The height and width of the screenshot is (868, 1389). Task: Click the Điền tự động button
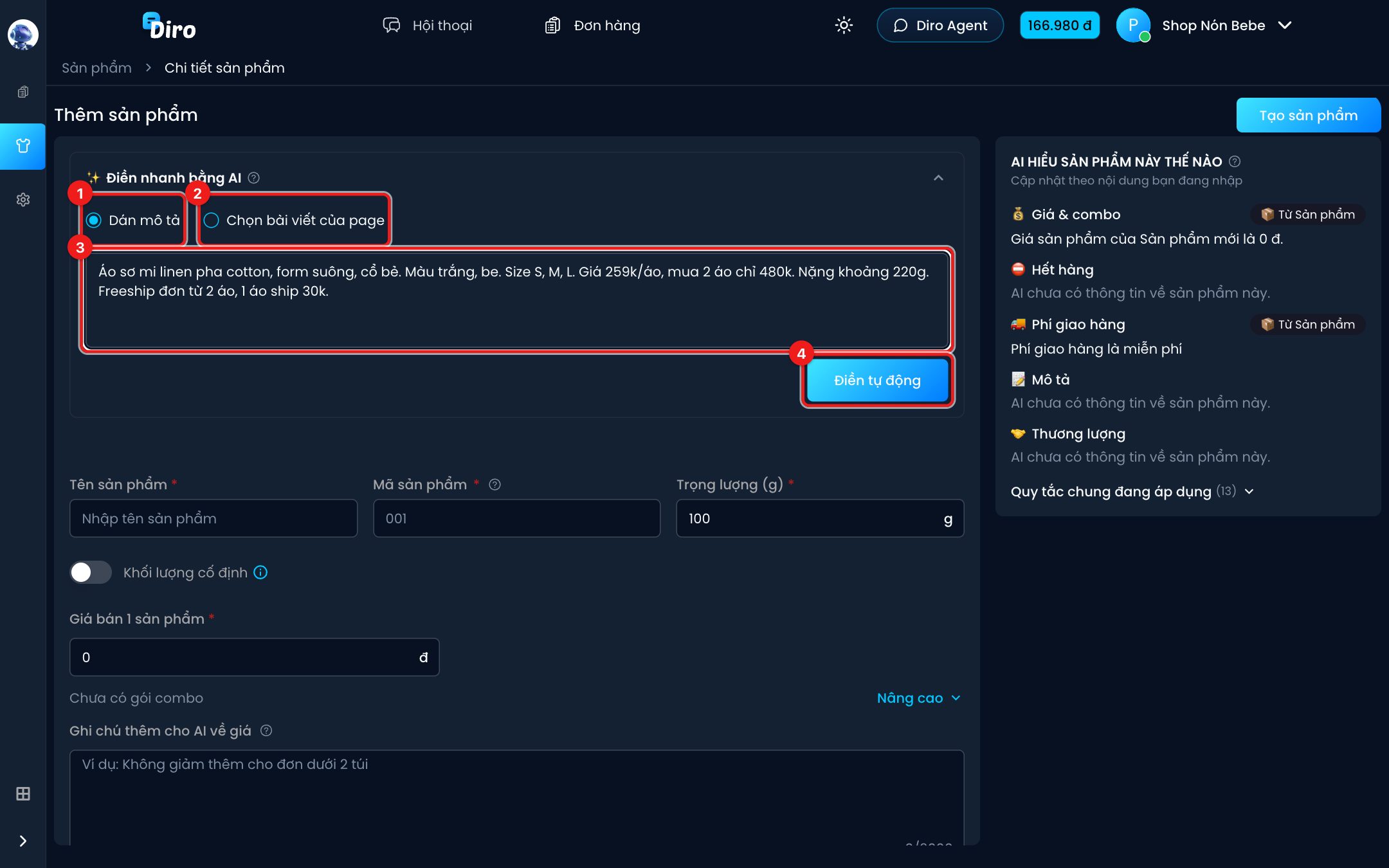point(877,380)
